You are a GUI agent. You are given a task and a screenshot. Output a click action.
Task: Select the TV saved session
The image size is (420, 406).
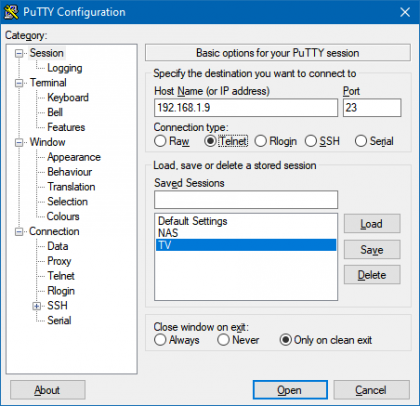(246, 245)
